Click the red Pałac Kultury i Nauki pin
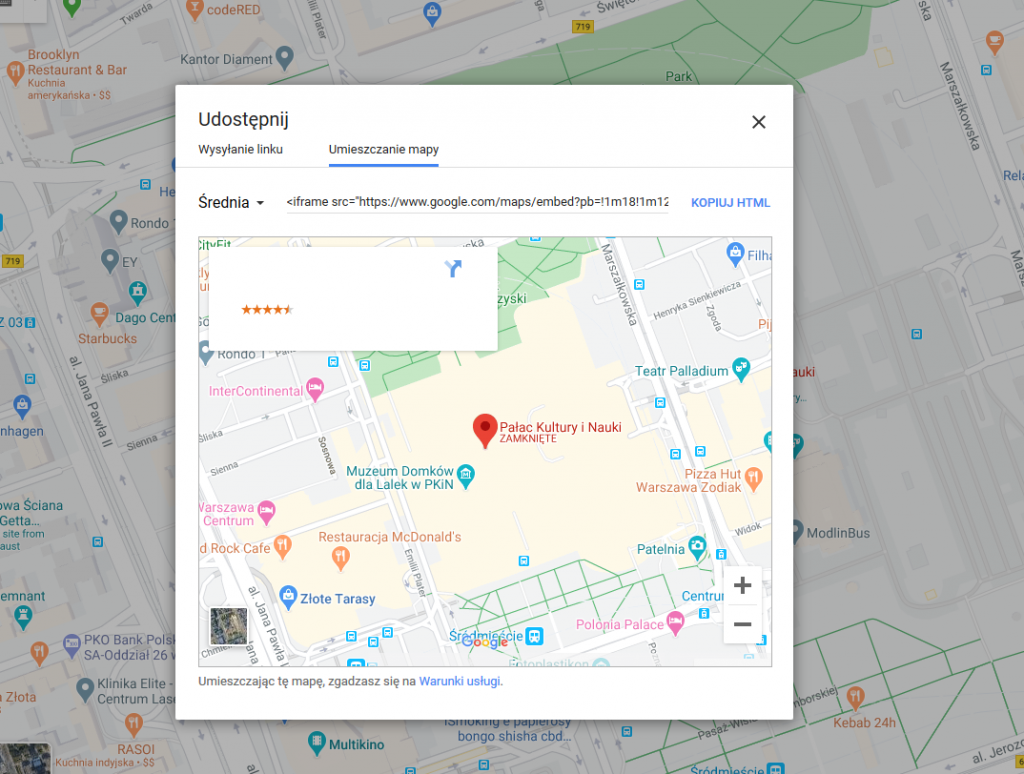This screenshot has width=1024, height=774. [485, 430]
